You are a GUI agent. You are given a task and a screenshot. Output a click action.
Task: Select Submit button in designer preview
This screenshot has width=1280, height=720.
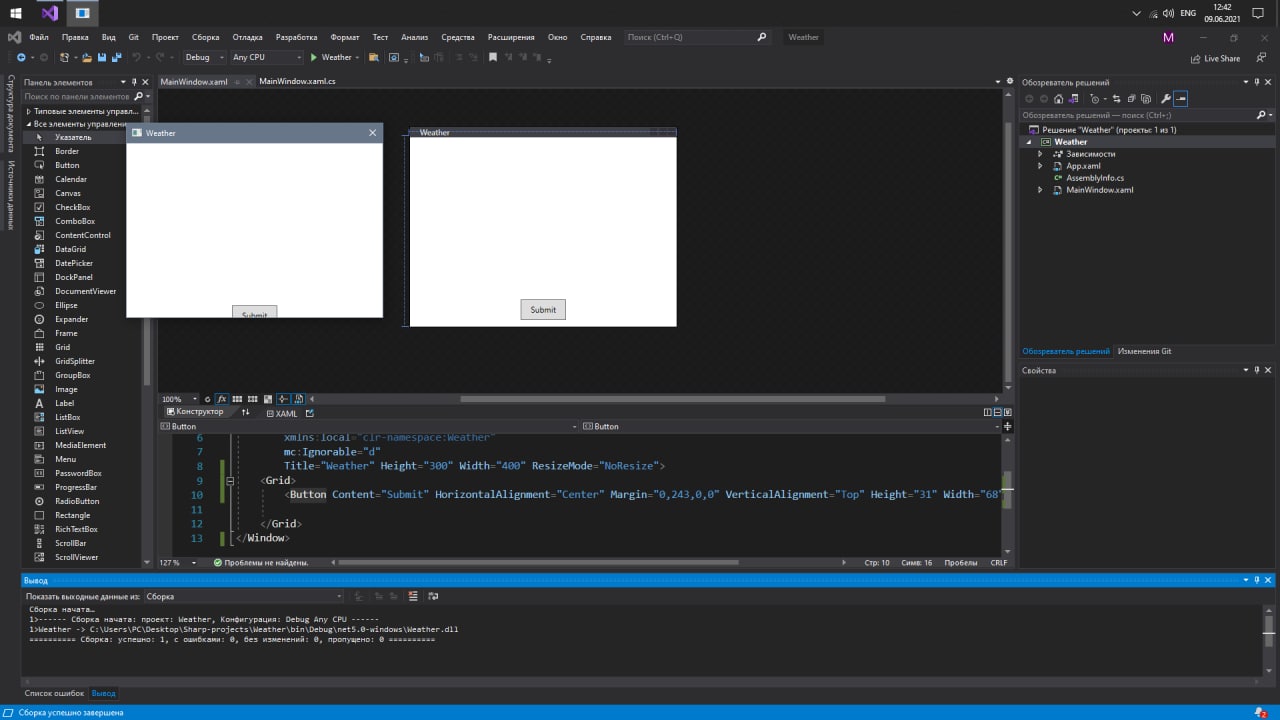coord(543,310)
